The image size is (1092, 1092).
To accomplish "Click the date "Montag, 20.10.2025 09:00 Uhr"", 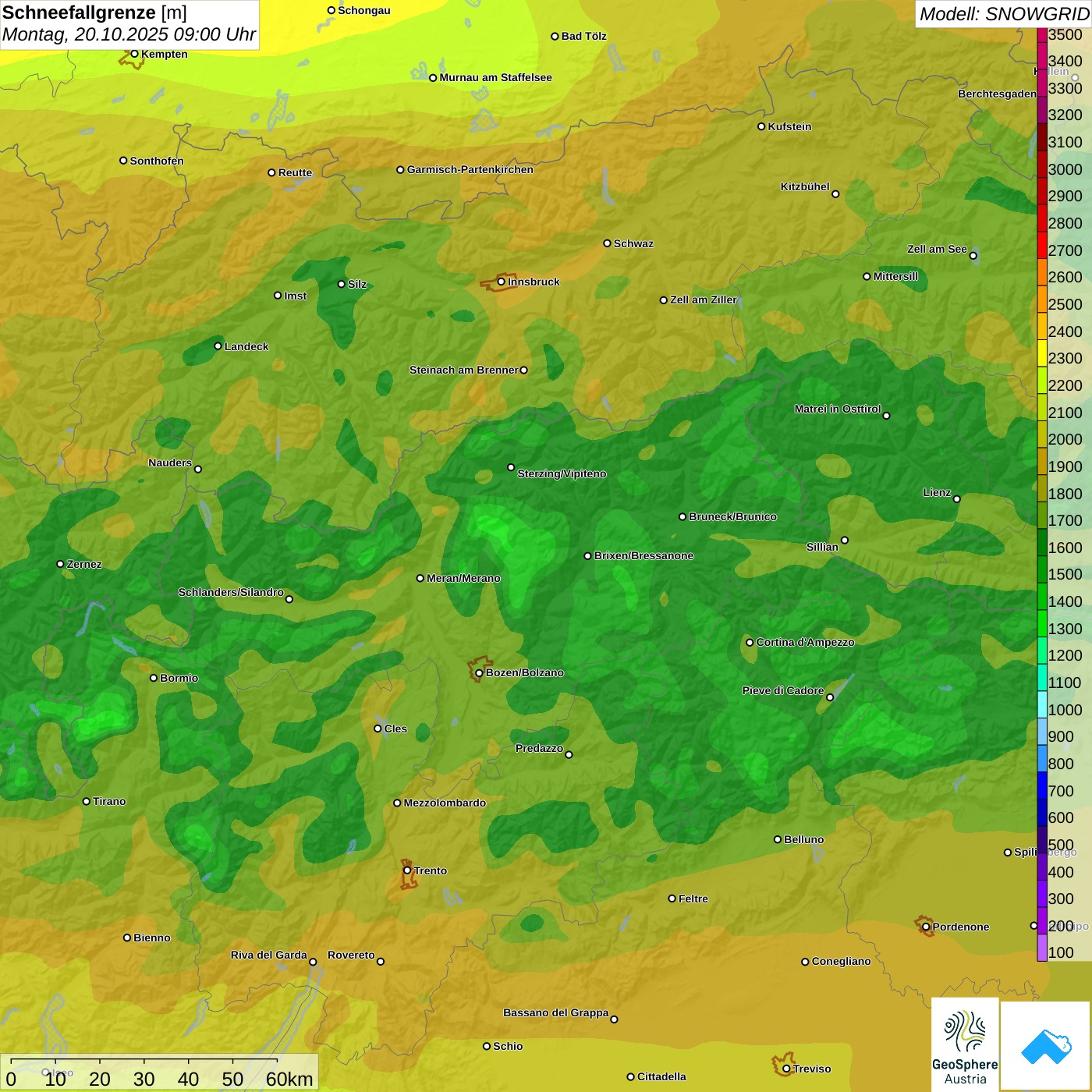I will tap(129, 34).
